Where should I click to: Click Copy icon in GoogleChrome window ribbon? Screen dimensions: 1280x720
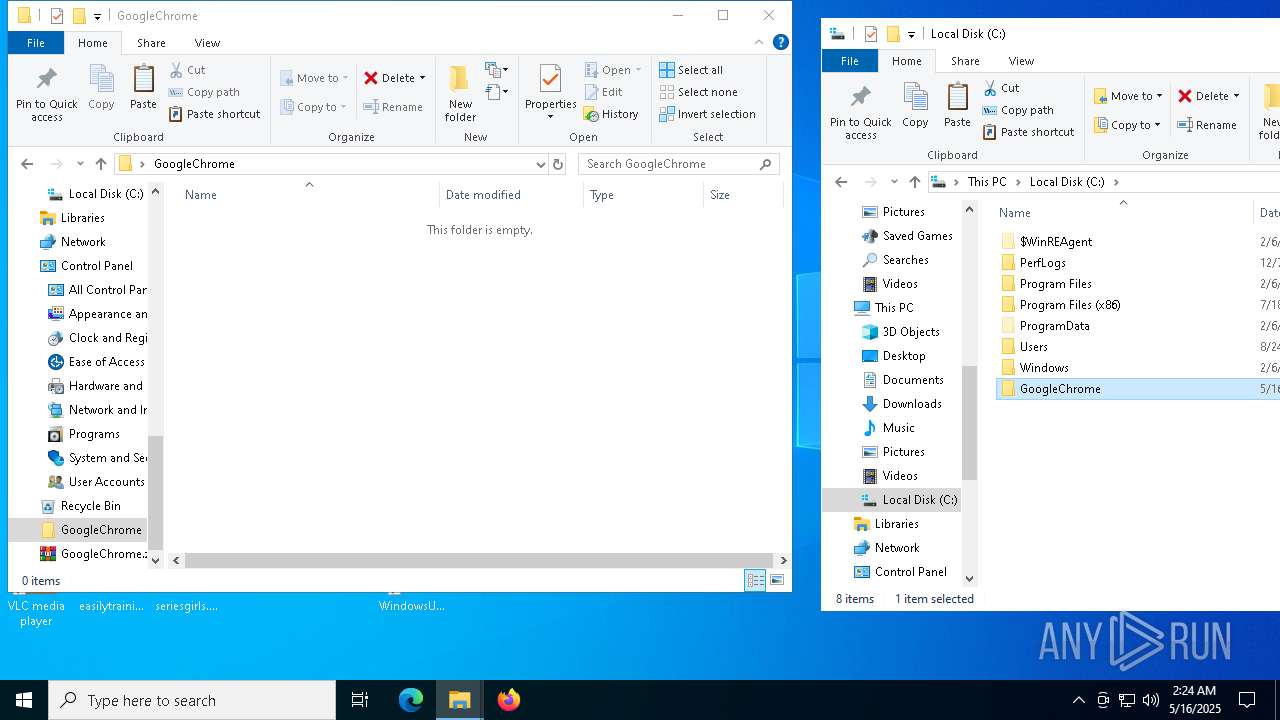coord(101,88)
